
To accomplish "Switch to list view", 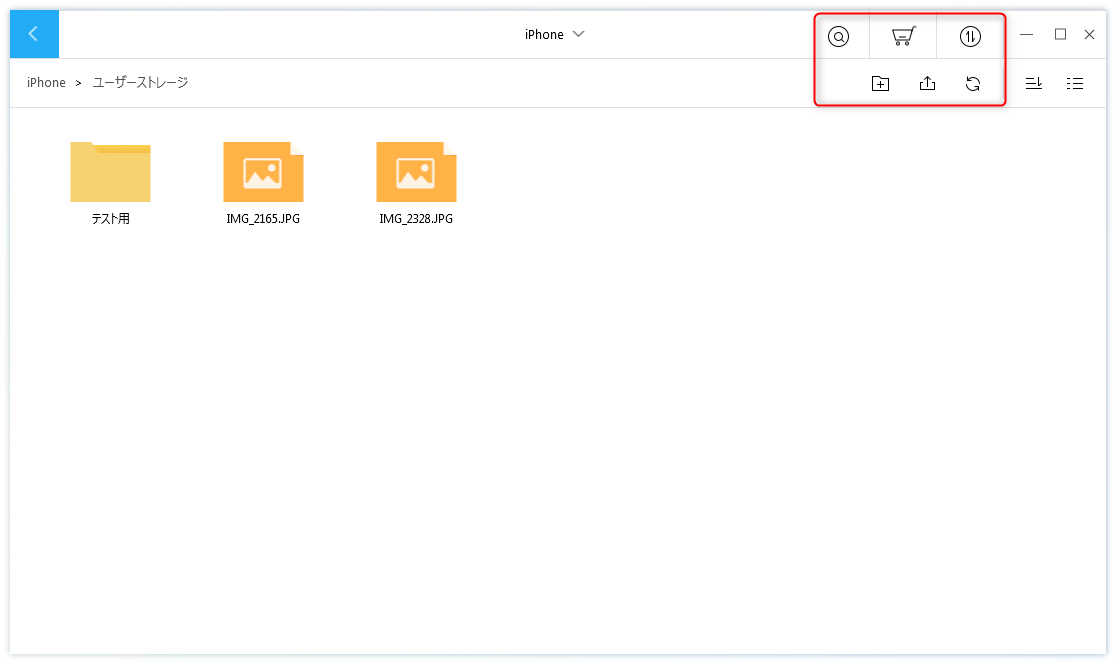I will (x=1075, y=84).
